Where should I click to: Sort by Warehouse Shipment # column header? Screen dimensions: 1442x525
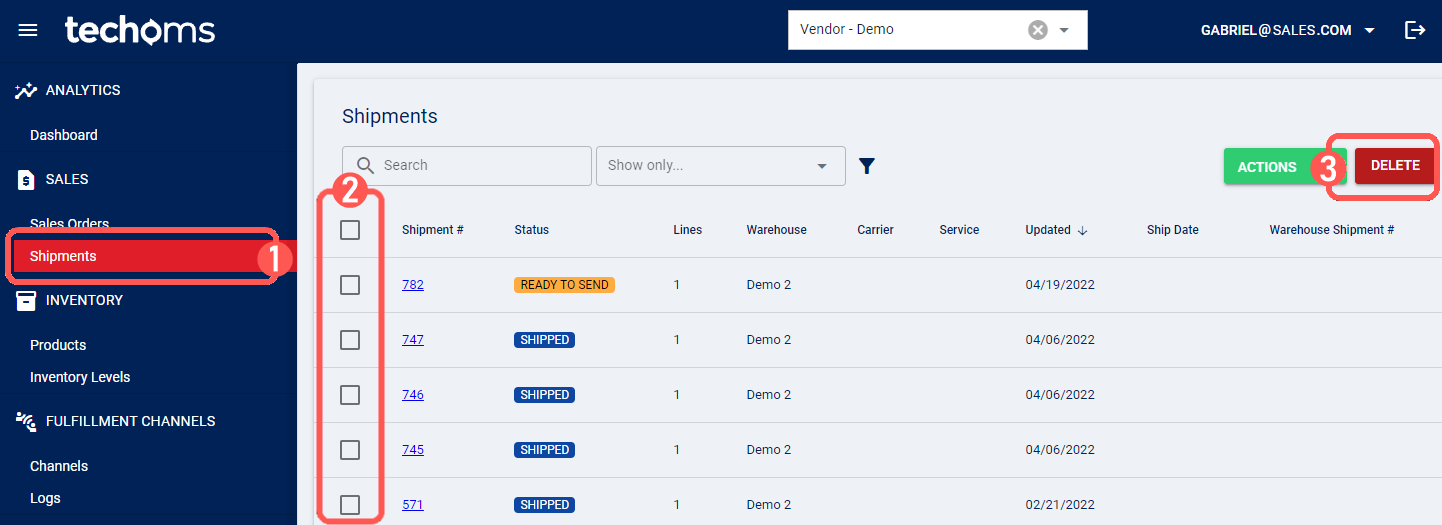pyautogui.click(x=1332, y=230)
